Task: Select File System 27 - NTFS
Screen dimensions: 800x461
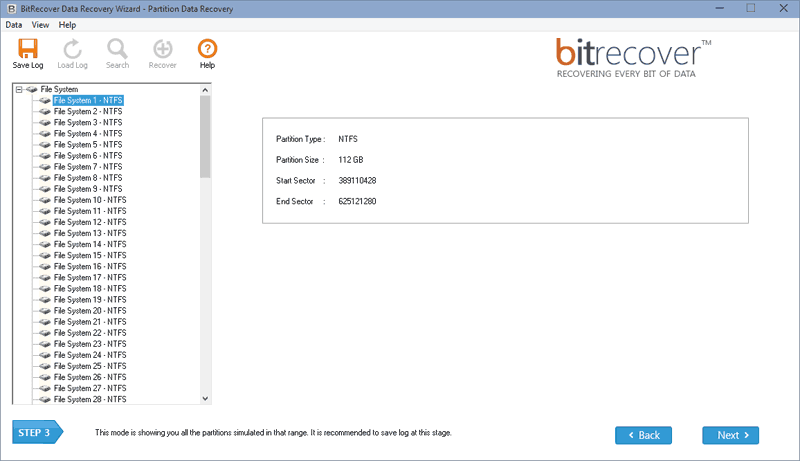Action: [x=90, y=389]
